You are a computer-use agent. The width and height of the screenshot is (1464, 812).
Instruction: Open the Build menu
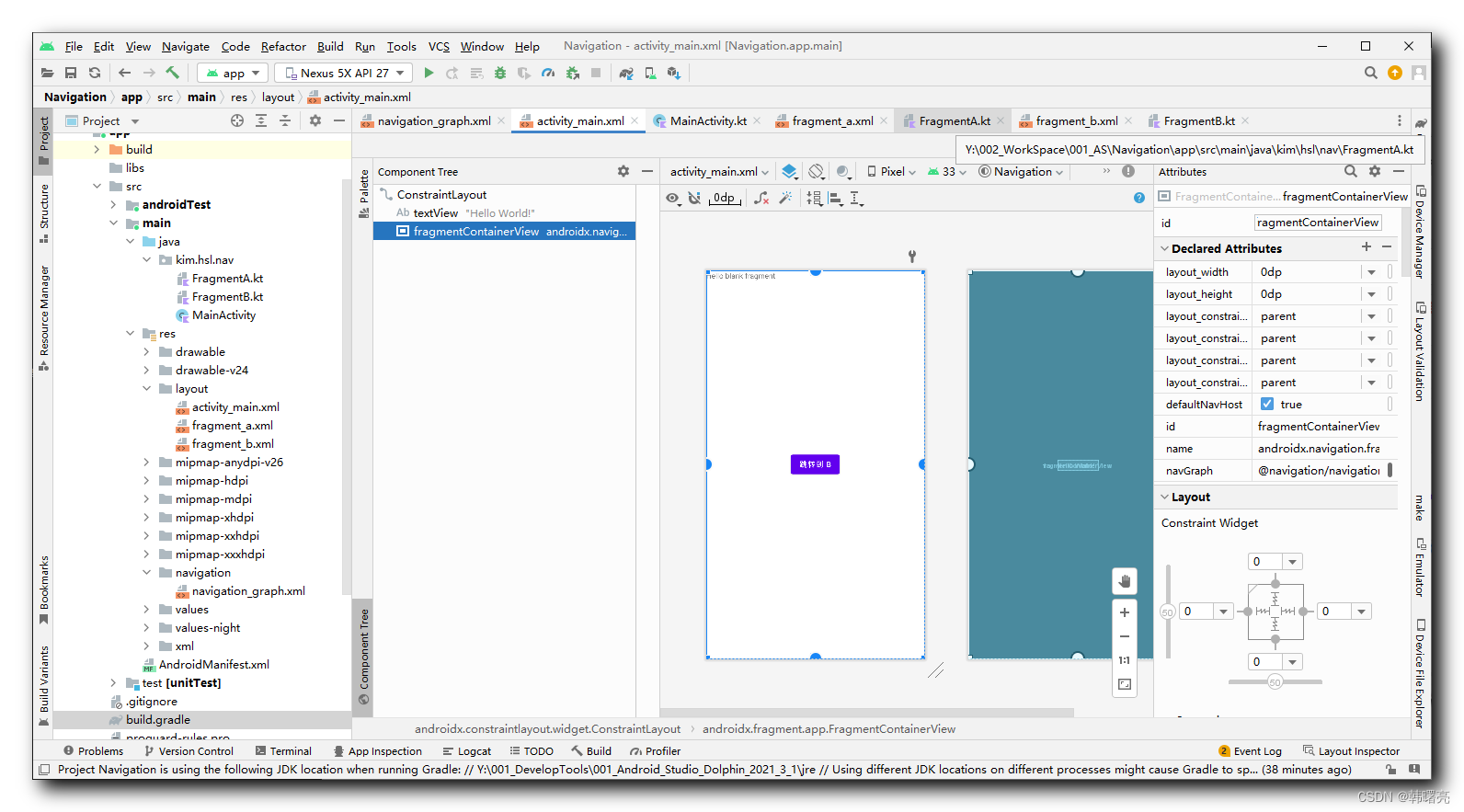pyautogui.click(x=330, y=46)
